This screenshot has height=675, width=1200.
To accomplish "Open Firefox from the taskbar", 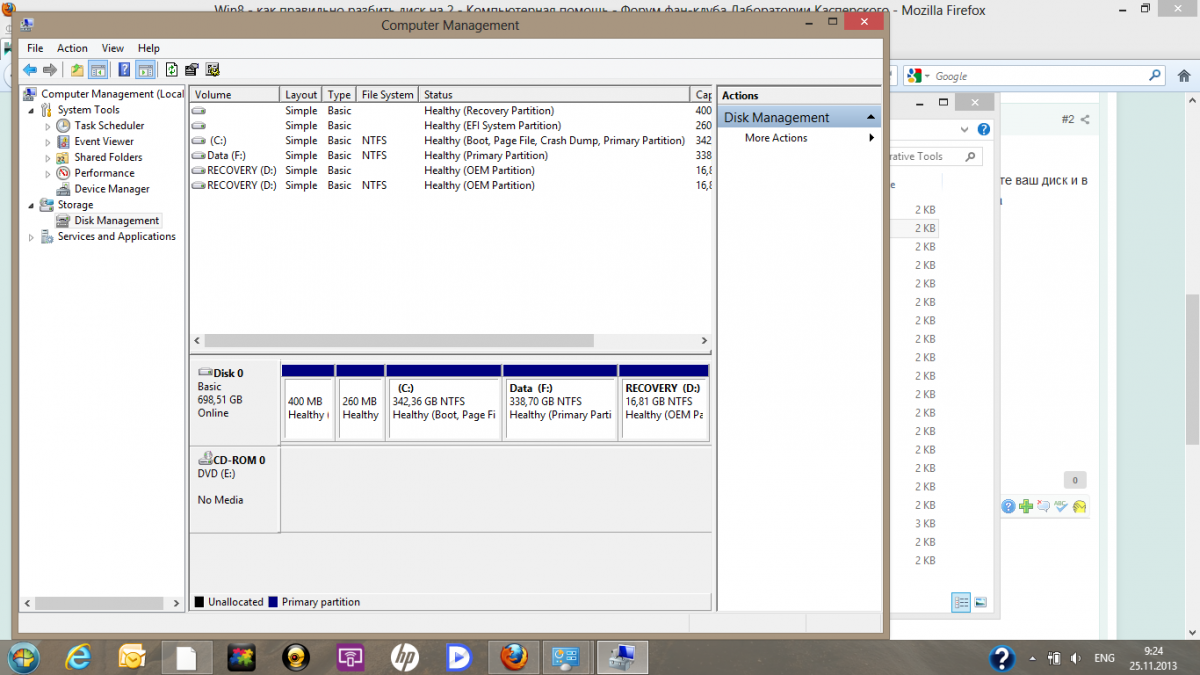I will click(x=514, y=657).
